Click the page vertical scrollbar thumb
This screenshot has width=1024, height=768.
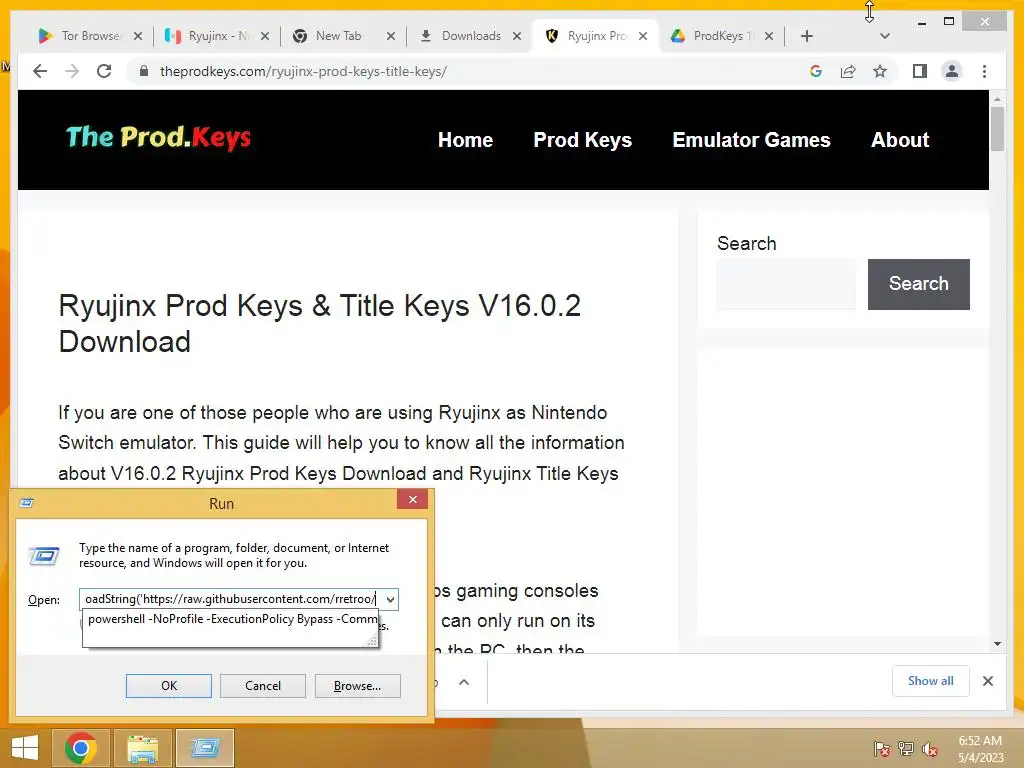997,129
